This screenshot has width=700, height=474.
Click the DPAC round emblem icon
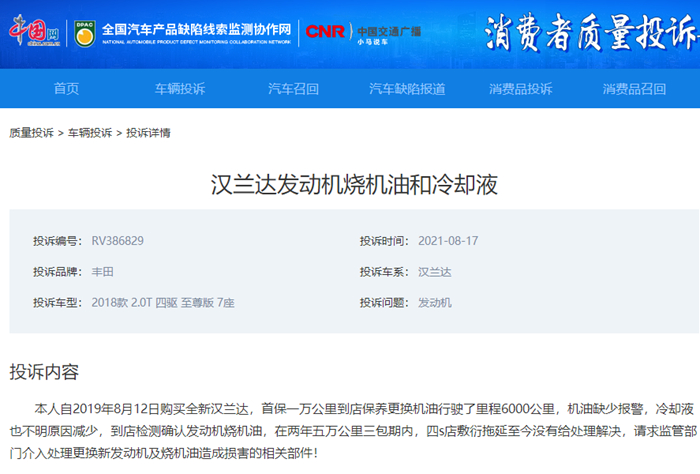coord(84,33)
